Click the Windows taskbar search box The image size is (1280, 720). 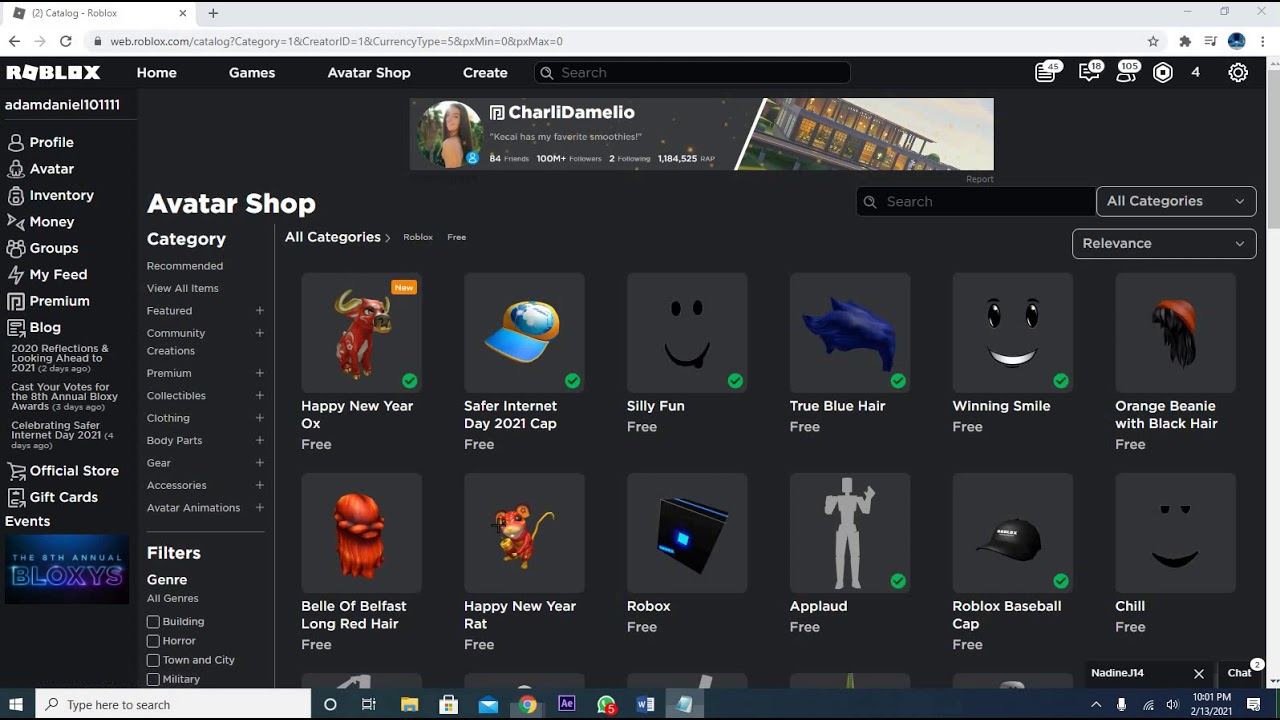point(173,704)
